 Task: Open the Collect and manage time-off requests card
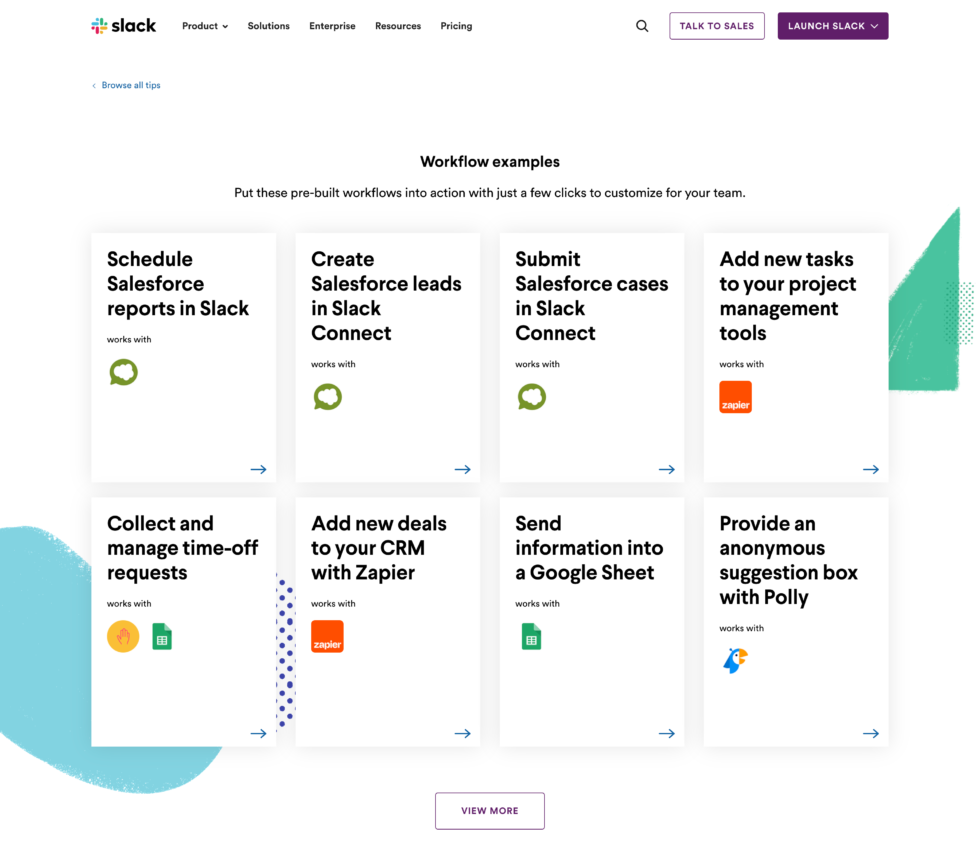coord(183,548)
